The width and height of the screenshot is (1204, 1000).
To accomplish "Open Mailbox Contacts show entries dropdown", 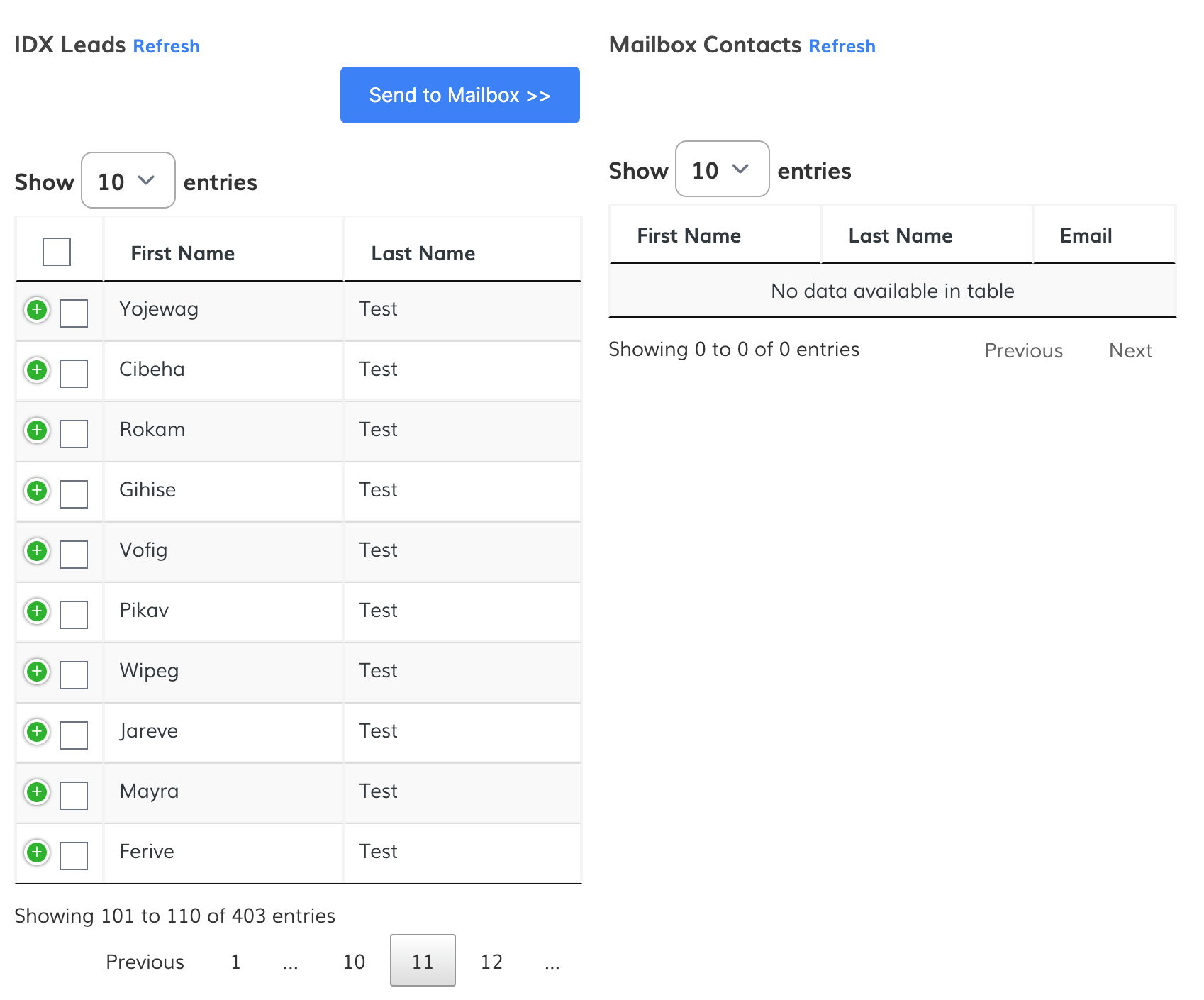I will [x=722, y=170].
